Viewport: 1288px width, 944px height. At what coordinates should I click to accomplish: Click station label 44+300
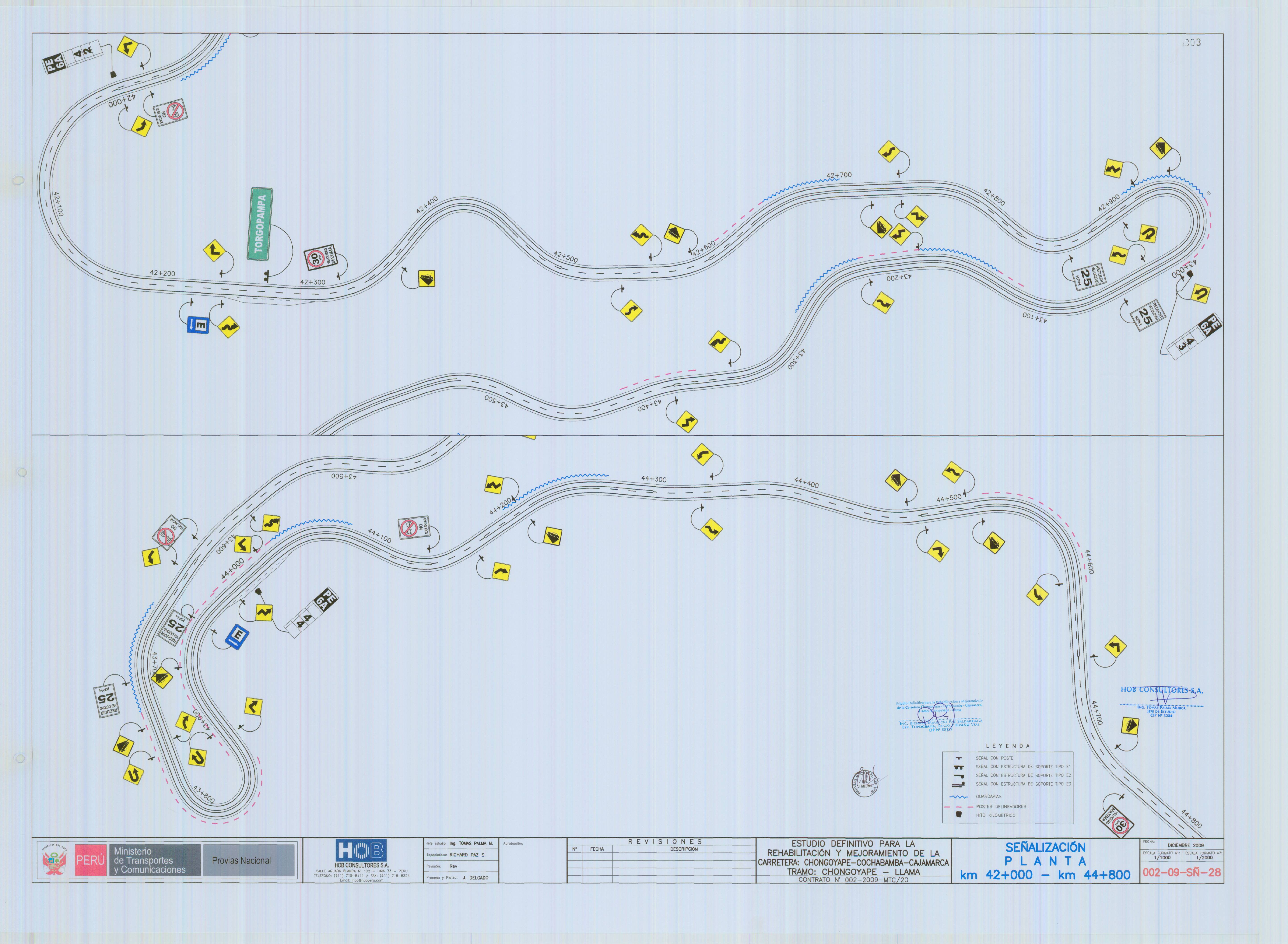coord(654,479)
